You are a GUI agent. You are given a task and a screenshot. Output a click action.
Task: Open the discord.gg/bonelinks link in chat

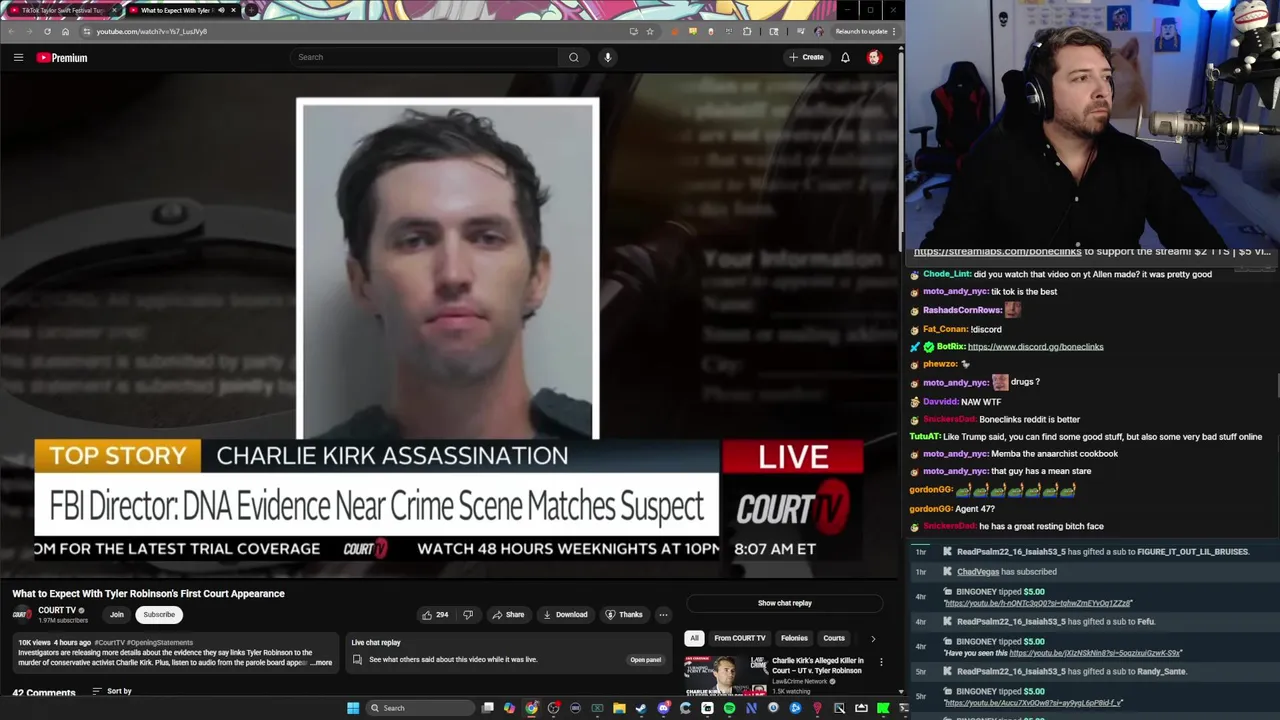1035,347
